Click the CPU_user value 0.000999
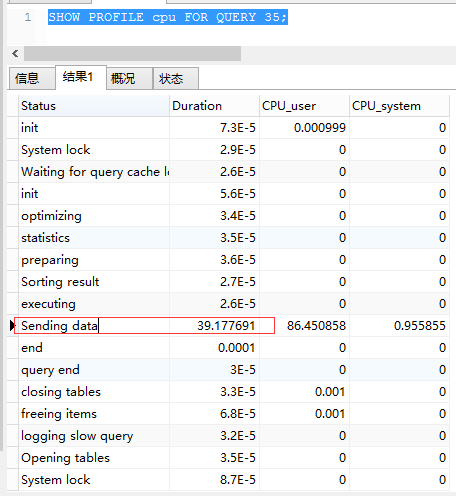The height and width of the screenshot is (496, 456). point(320,128)
